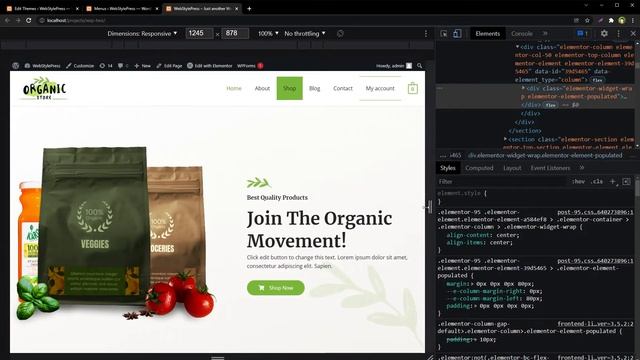Open the Chrome profile avatar

(x=622, y=20)
